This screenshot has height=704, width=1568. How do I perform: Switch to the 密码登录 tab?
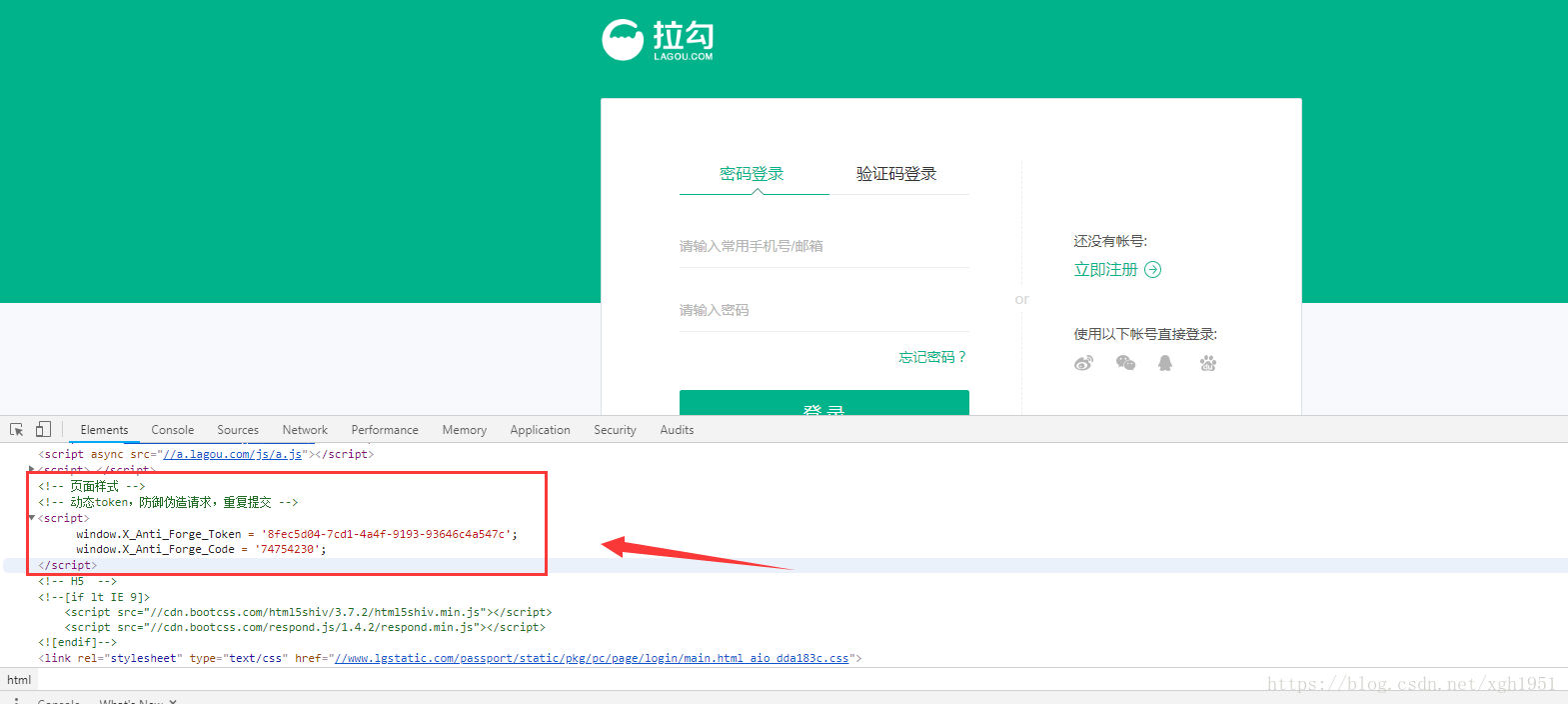click(x=752, y=174)
